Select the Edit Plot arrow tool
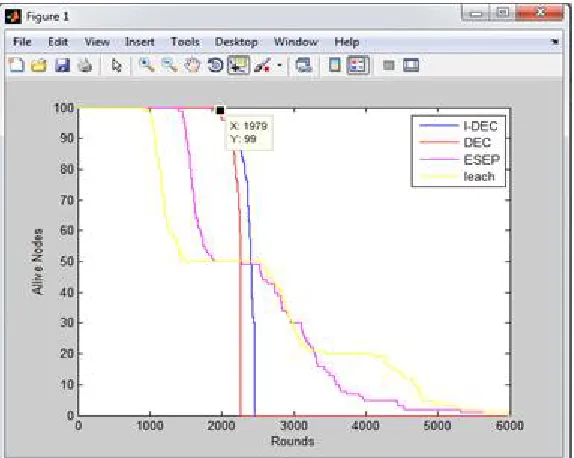Image resolution: width=574 pixels, height=458 pixels. click(116, 66)
